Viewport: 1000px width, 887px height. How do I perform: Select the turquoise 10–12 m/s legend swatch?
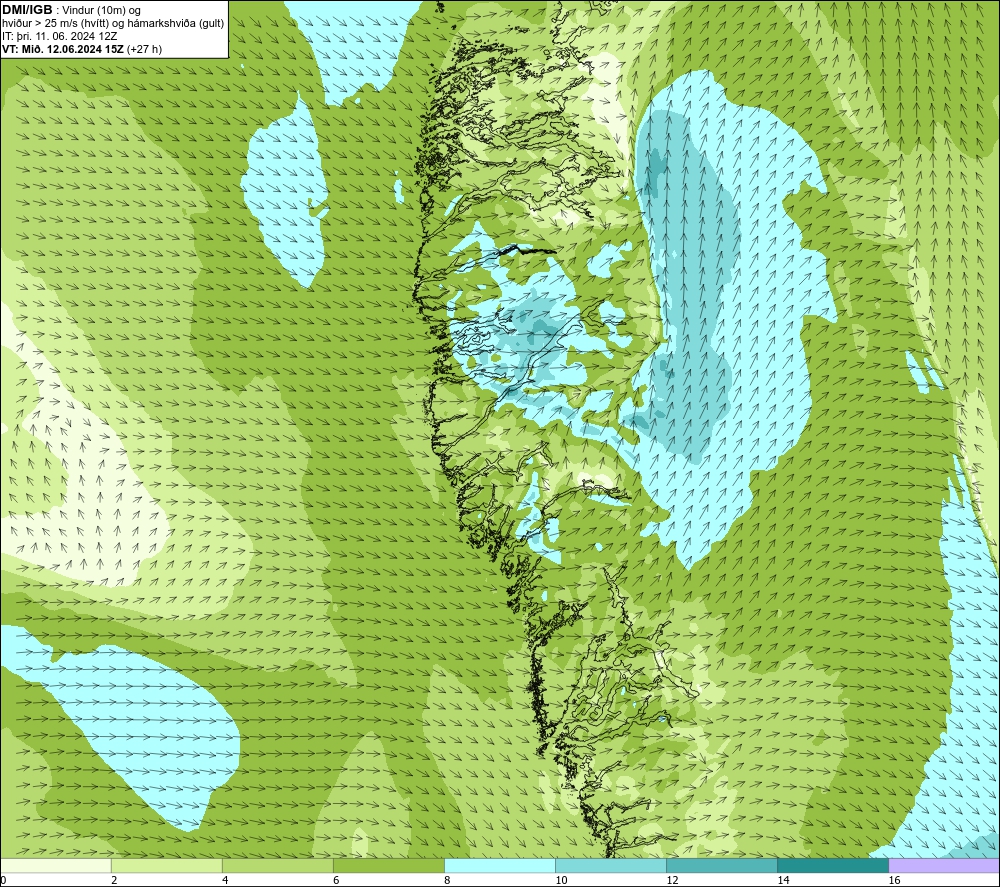tap(611, 865)
